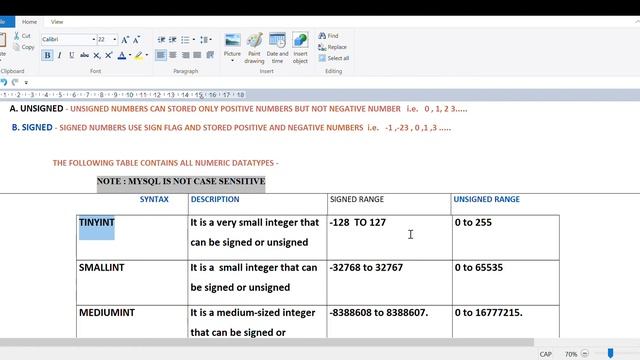Move the zoom slider handle
Viewport: 640px width, 360px height.
610,353
